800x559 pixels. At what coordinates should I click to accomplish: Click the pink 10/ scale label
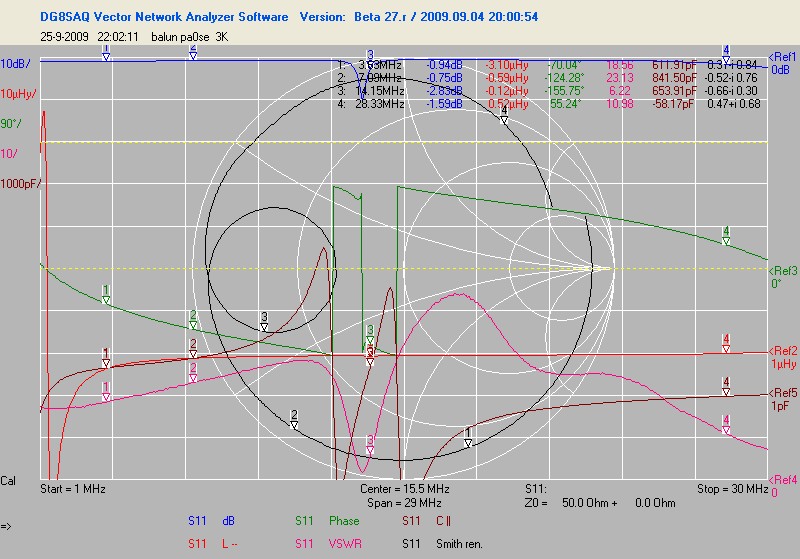pos(9,154)
